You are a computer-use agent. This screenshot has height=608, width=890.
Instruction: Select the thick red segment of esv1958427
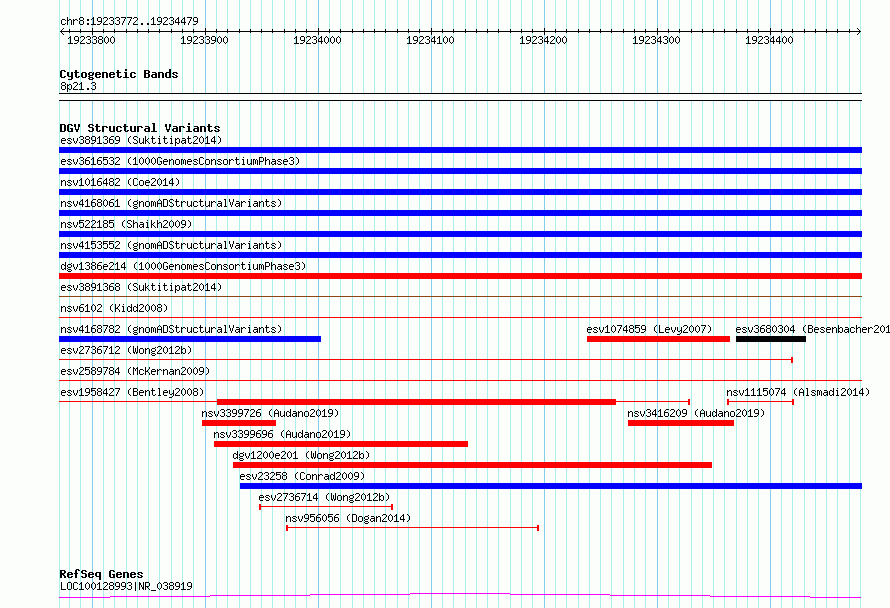pyautogui.click(x=417, y=402)
